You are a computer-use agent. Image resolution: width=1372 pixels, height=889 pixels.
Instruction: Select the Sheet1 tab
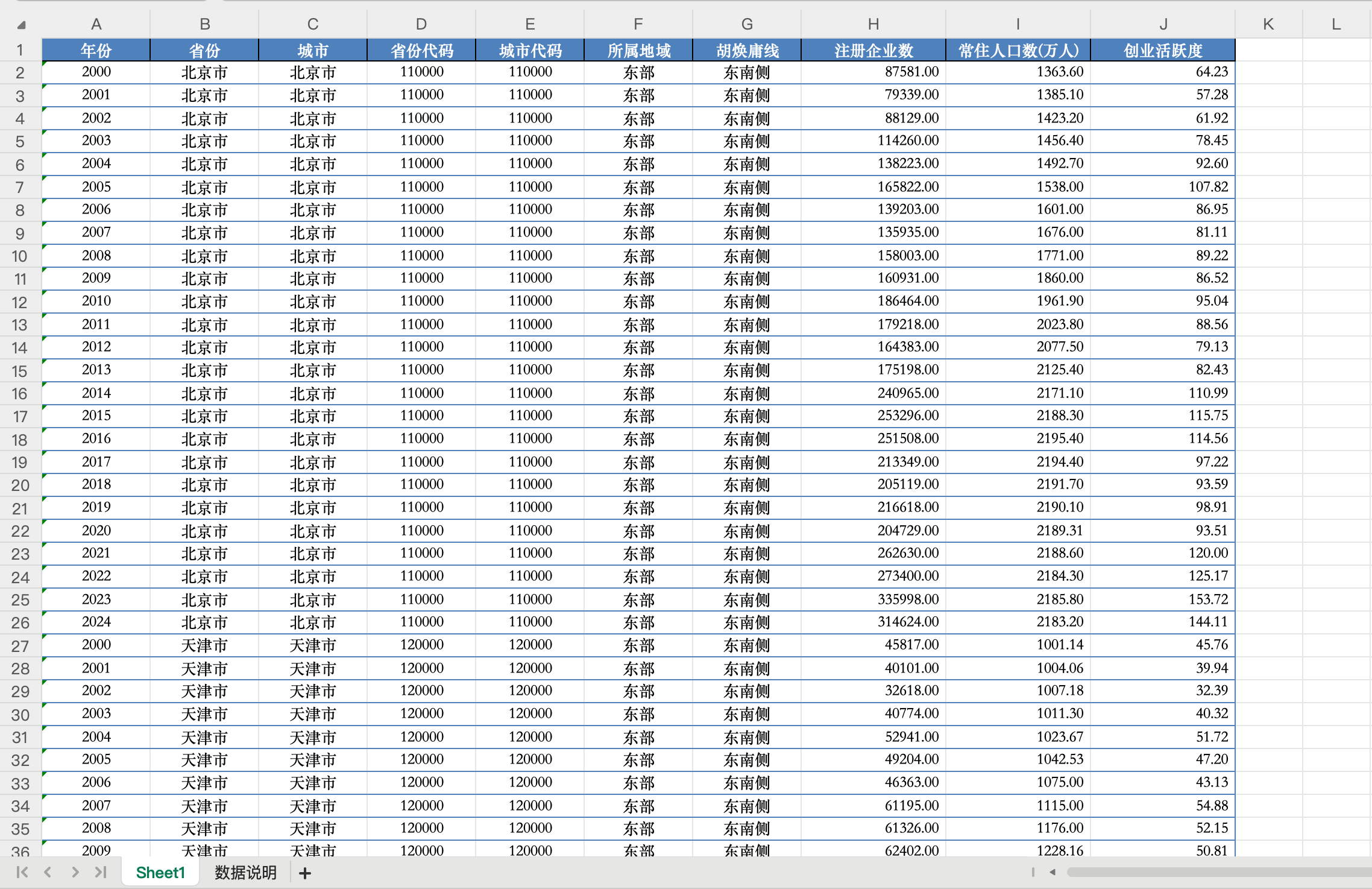pos(160,873)
